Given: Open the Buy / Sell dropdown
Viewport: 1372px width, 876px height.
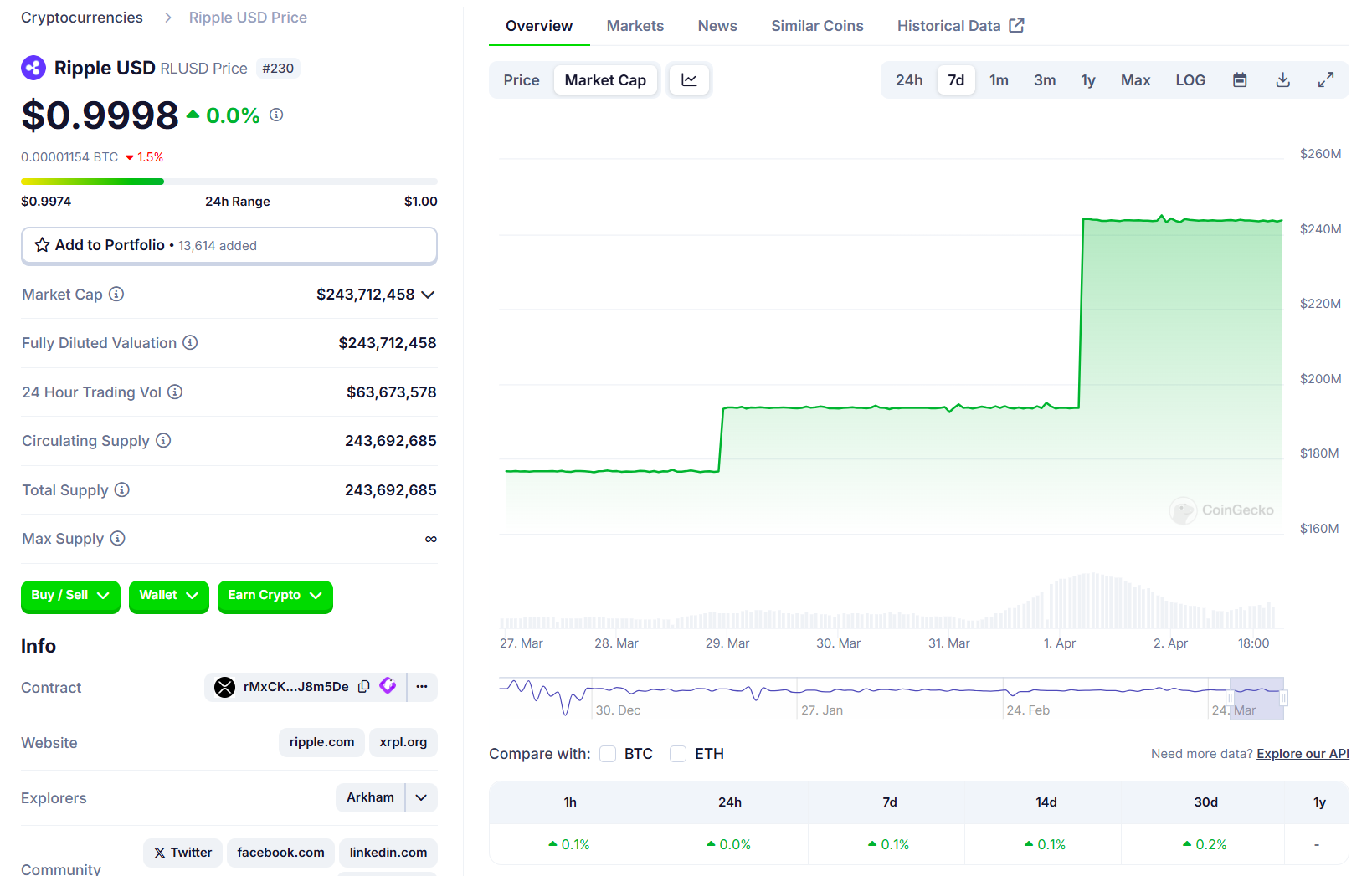Looking at the screenshot, I should tap(70, 596).
